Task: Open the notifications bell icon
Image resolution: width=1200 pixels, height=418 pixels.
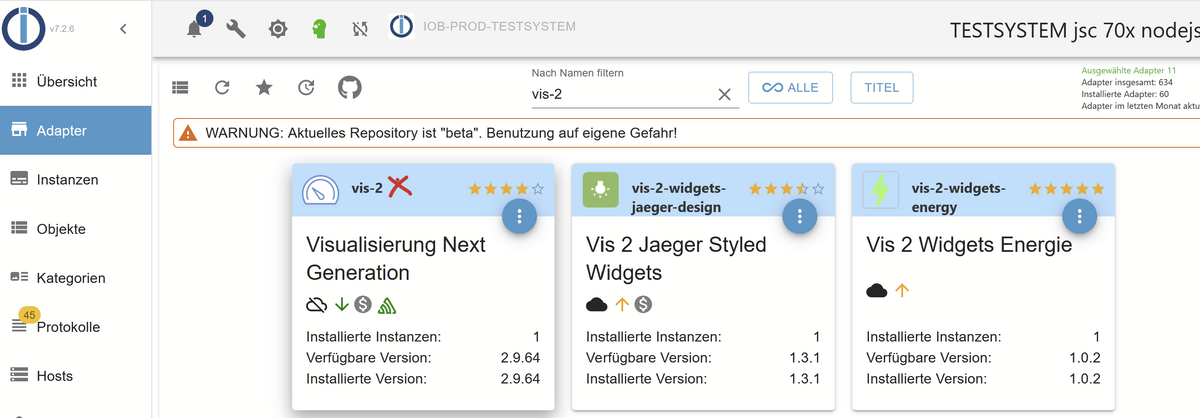Action: (195, 29)
